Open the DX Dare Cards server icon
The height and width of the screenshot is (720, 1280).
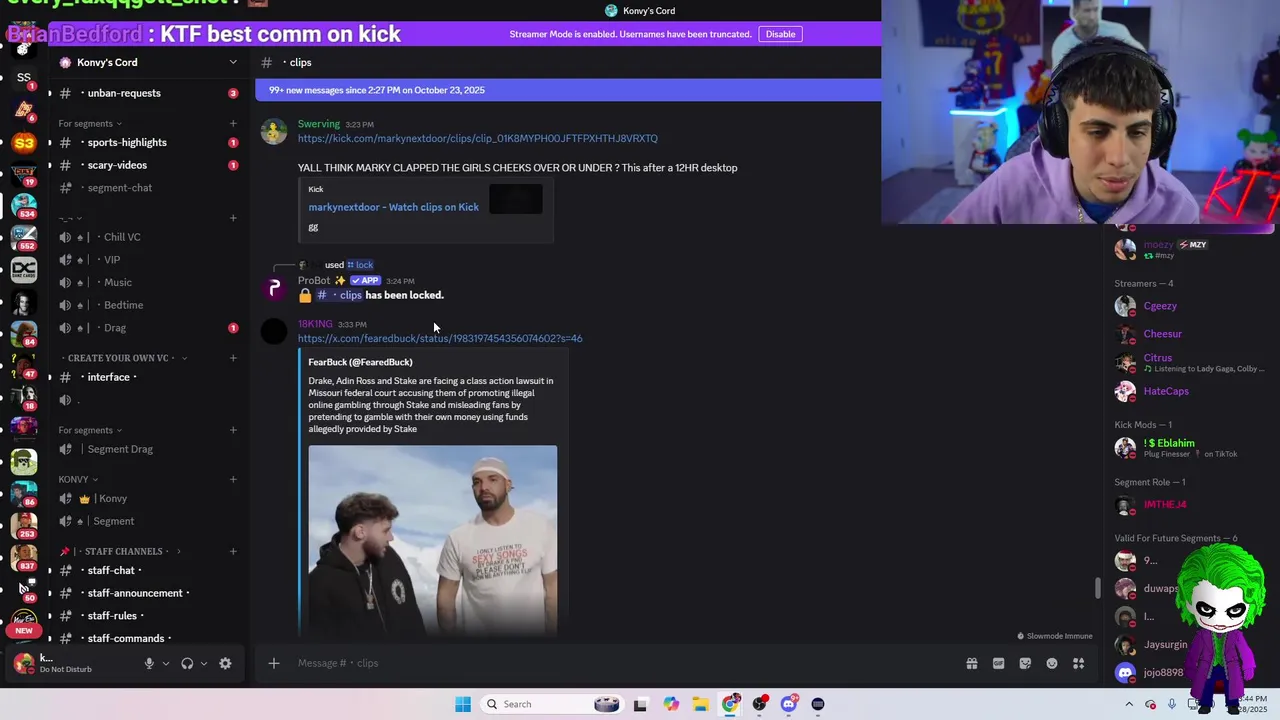click(x=24, y=269)
